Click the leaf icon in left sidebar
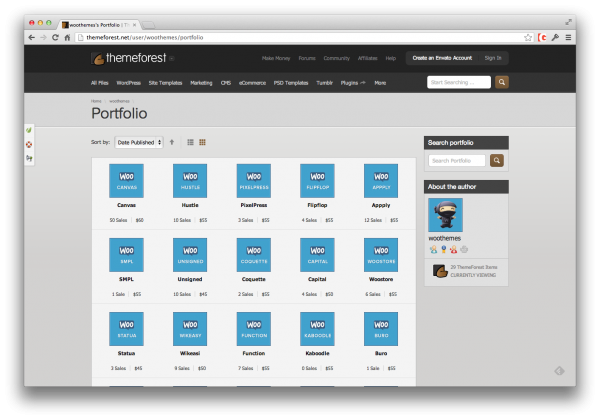600x420 pixels. [x=29, y=130]
